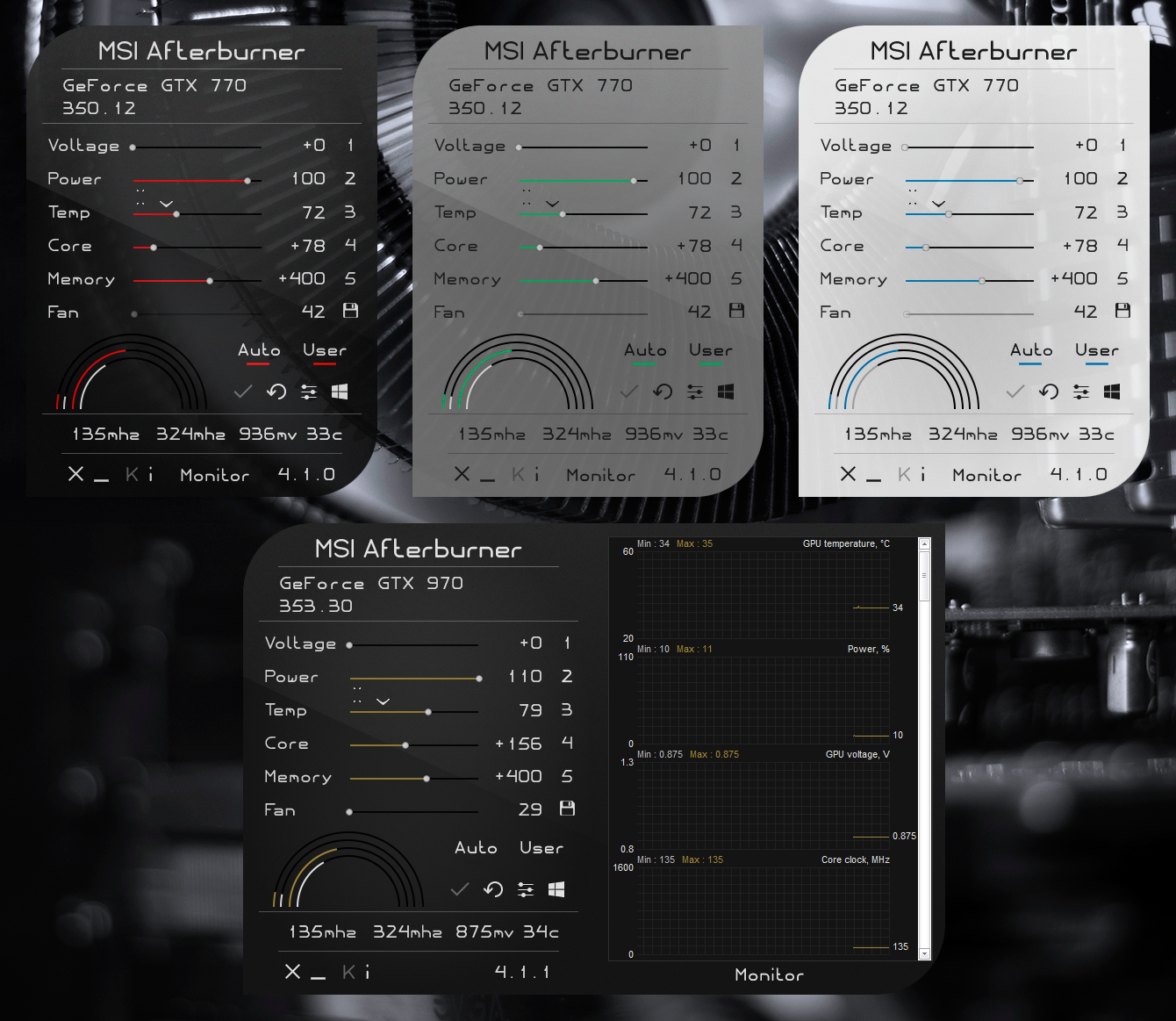
Task: Reset settings icon in green-accent gray skin
Action: click(663, 392)
